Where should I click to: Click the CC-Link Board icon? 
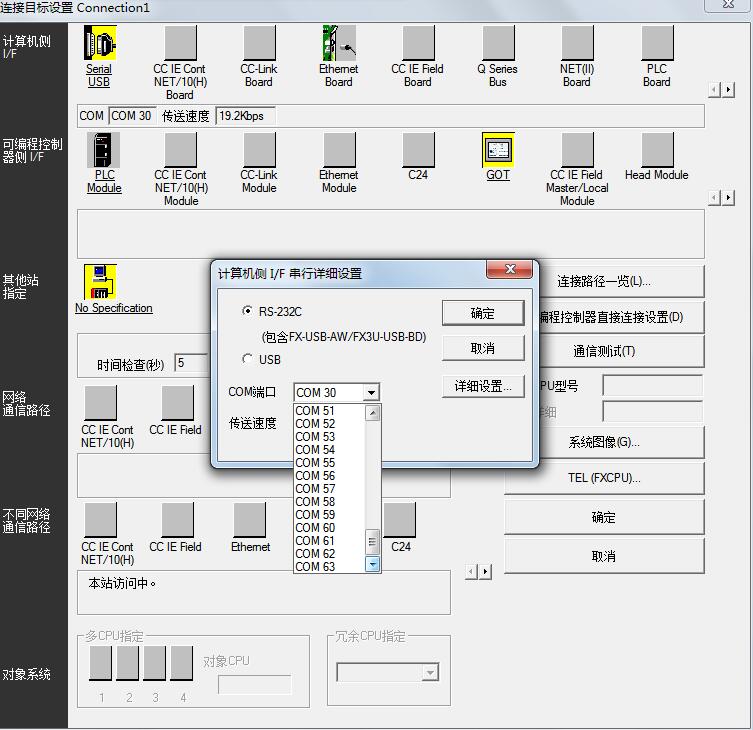point(259,44)
